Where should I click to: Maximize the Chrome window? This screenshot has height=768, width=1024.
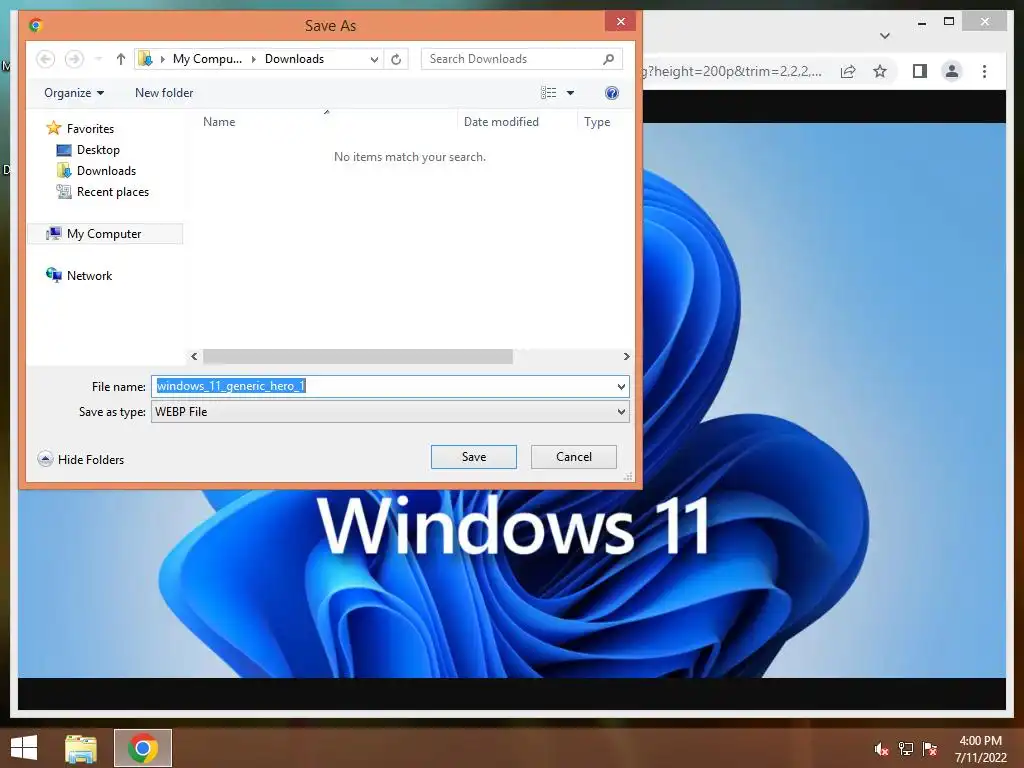click(x=949, y=22)
